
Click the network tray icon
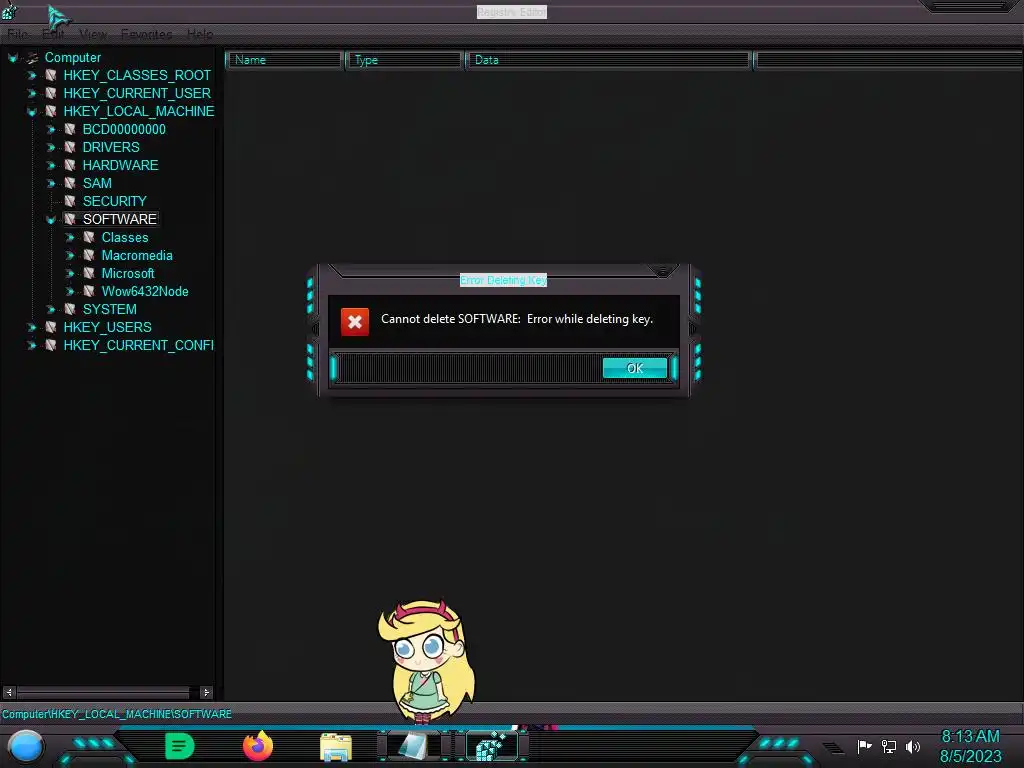(x=889, y=746)
